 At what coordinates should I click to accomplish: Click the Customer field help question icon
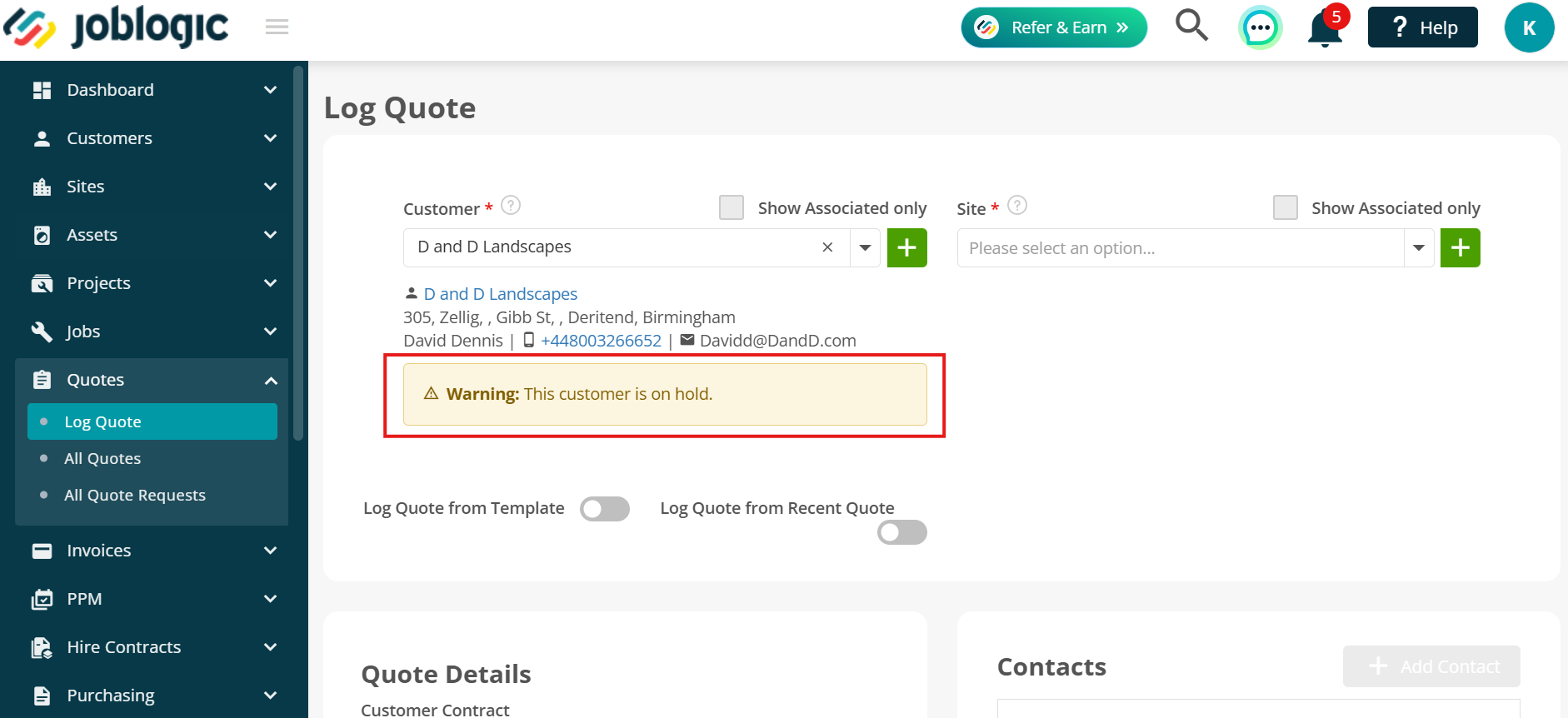(511, 205)
